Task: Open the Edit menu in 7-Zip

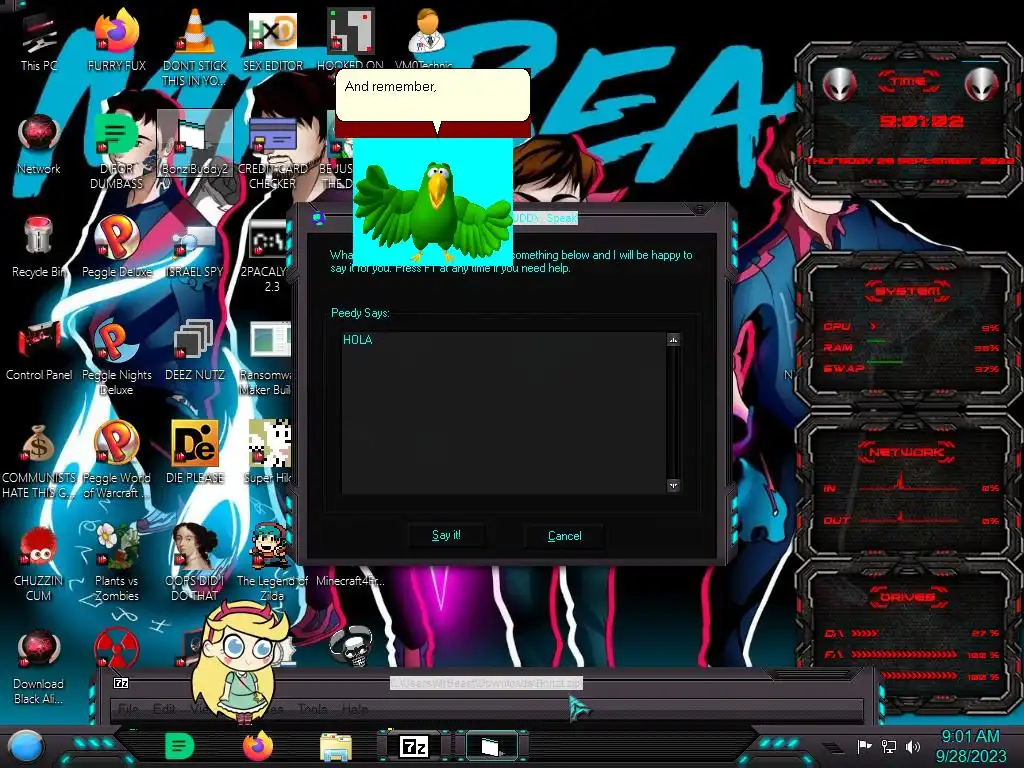Action: click(x=164, y=709)
